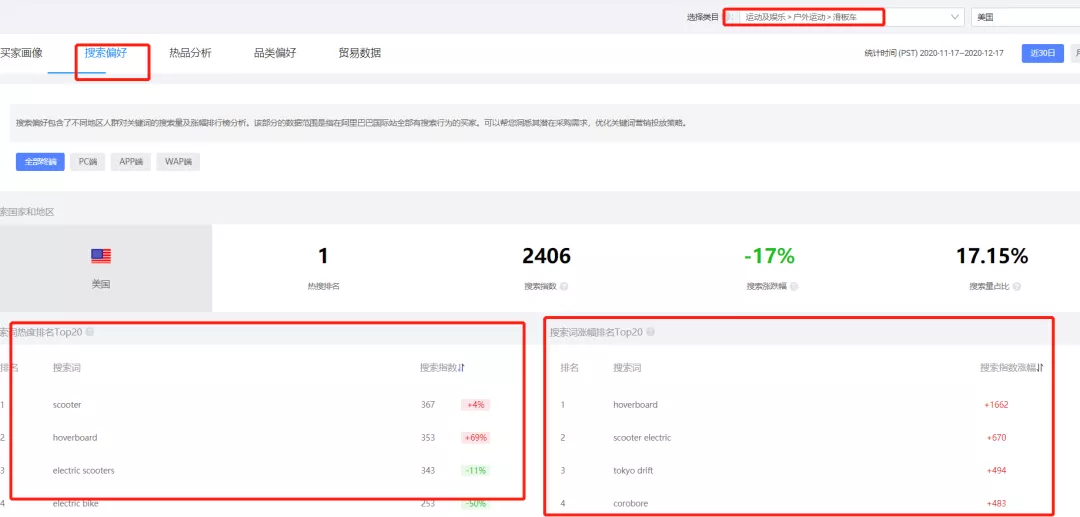This screenshot has height=517, width=1080.
Task: Open the 美国 country selector
Action: click(x=1026, y=17)
